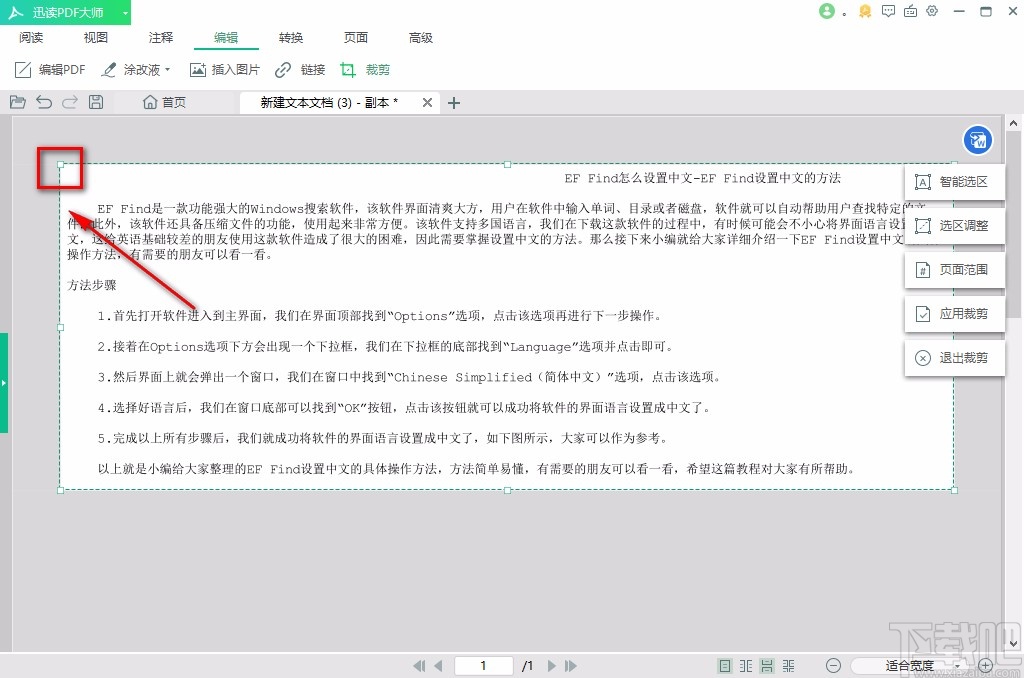The width and height of the screenshot is (1024, 678).
Task: Click the green user account avatar
Action: tap(827, 11)
